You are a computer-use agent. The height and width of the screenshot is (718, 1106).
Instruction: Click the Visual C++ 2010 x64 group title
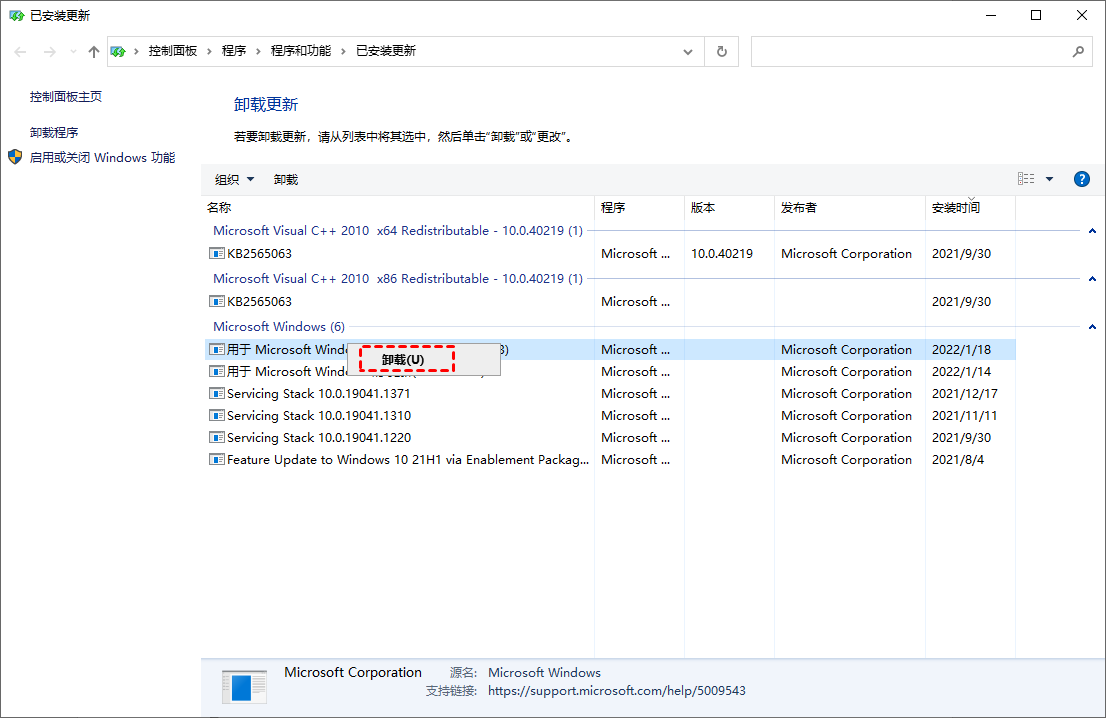[x=398, y=231]
